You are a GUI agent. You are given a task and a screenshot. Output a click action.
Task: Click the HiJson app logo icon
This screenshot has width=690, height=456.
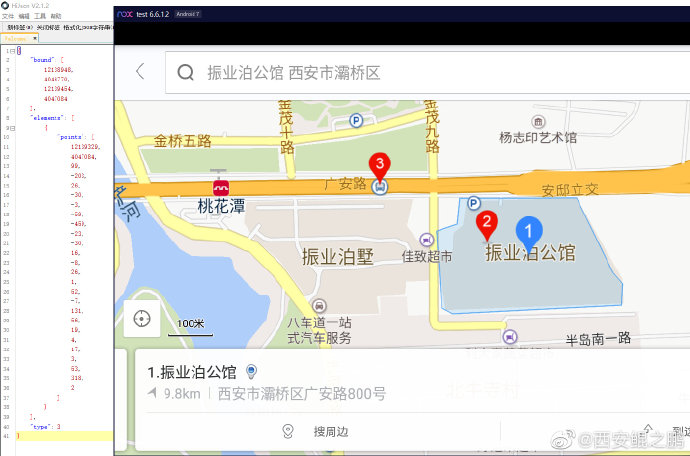[5, 5]
